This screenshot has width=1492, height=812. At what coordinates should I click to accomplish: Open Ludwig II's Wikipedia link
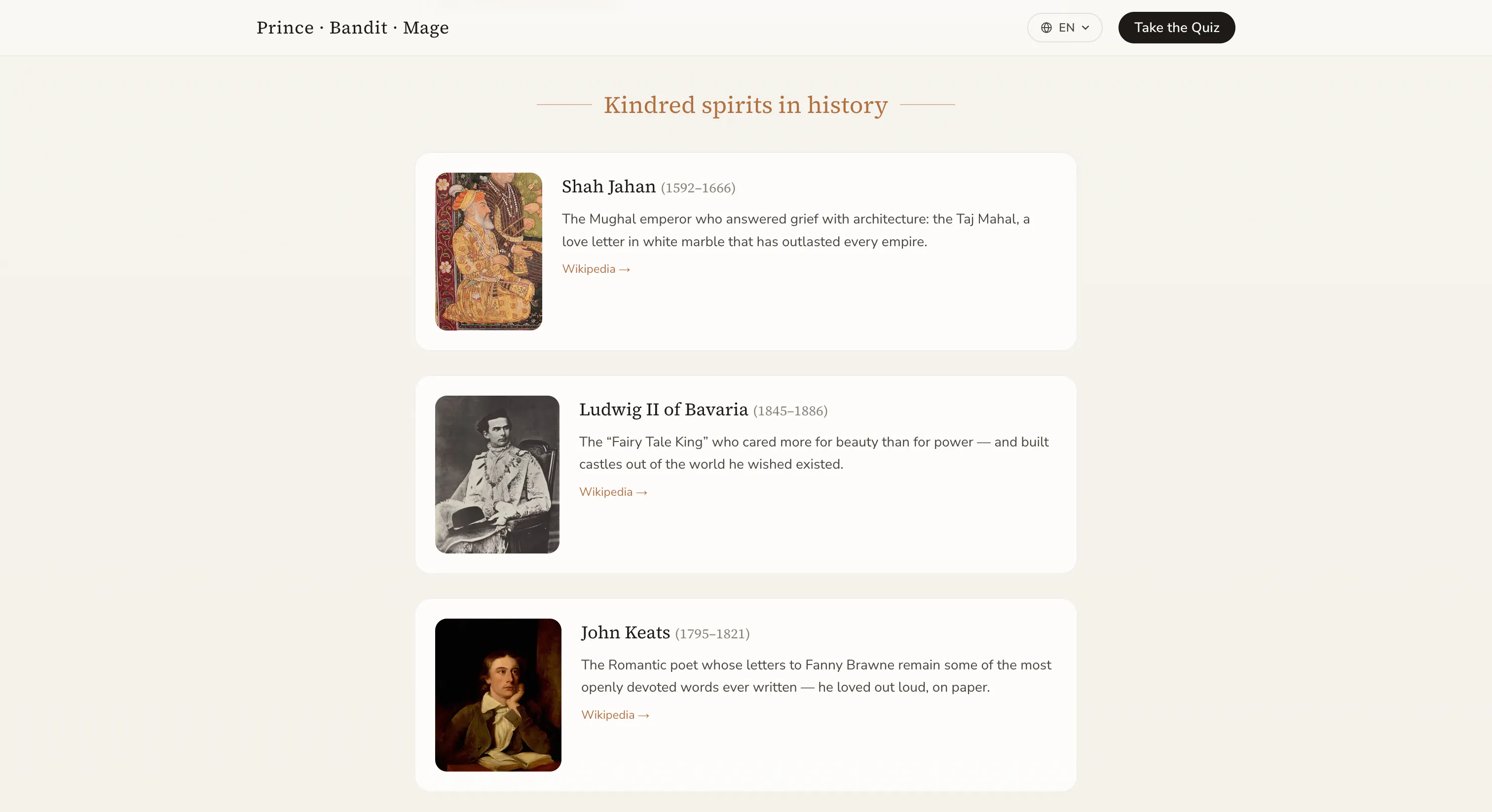[x=613, y=492]
